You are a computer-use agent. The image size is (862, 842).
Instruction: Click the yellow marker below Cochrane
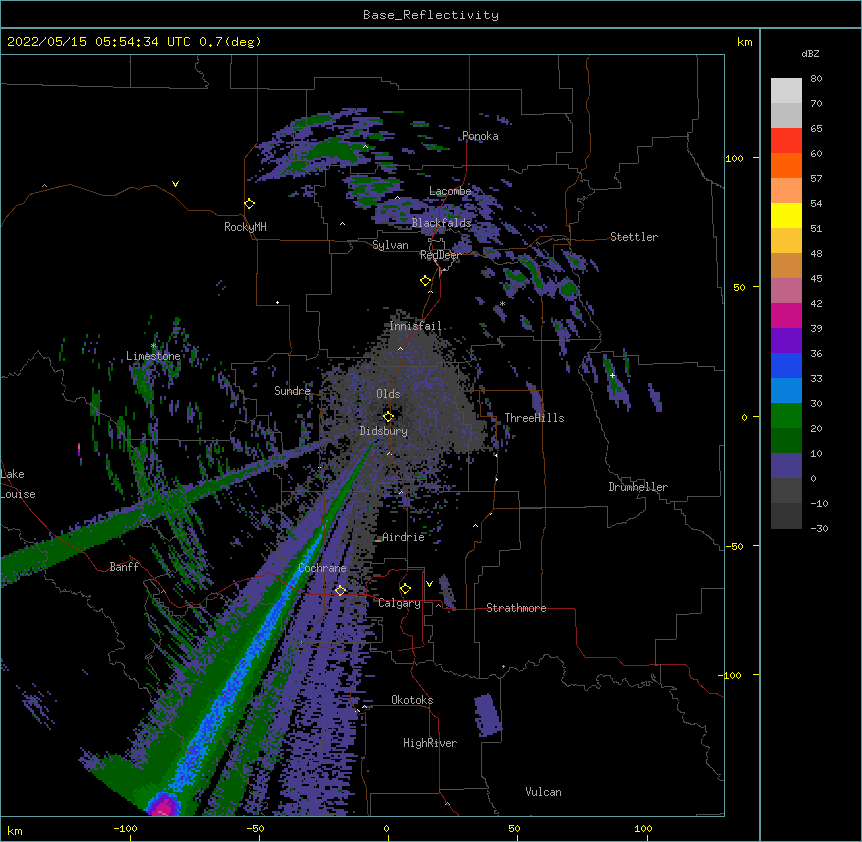click(x=340, y=590)
